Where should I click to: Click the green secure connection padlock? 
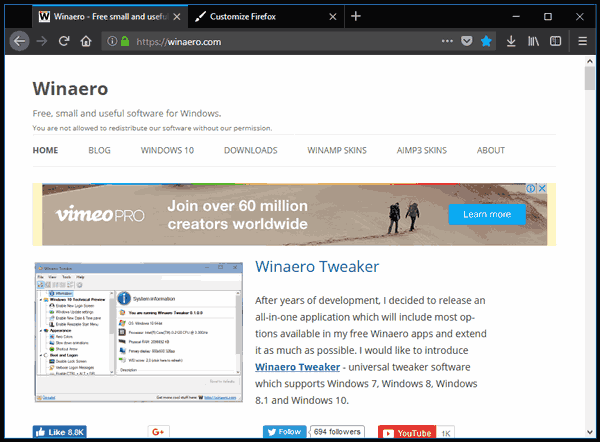[125, 41]
